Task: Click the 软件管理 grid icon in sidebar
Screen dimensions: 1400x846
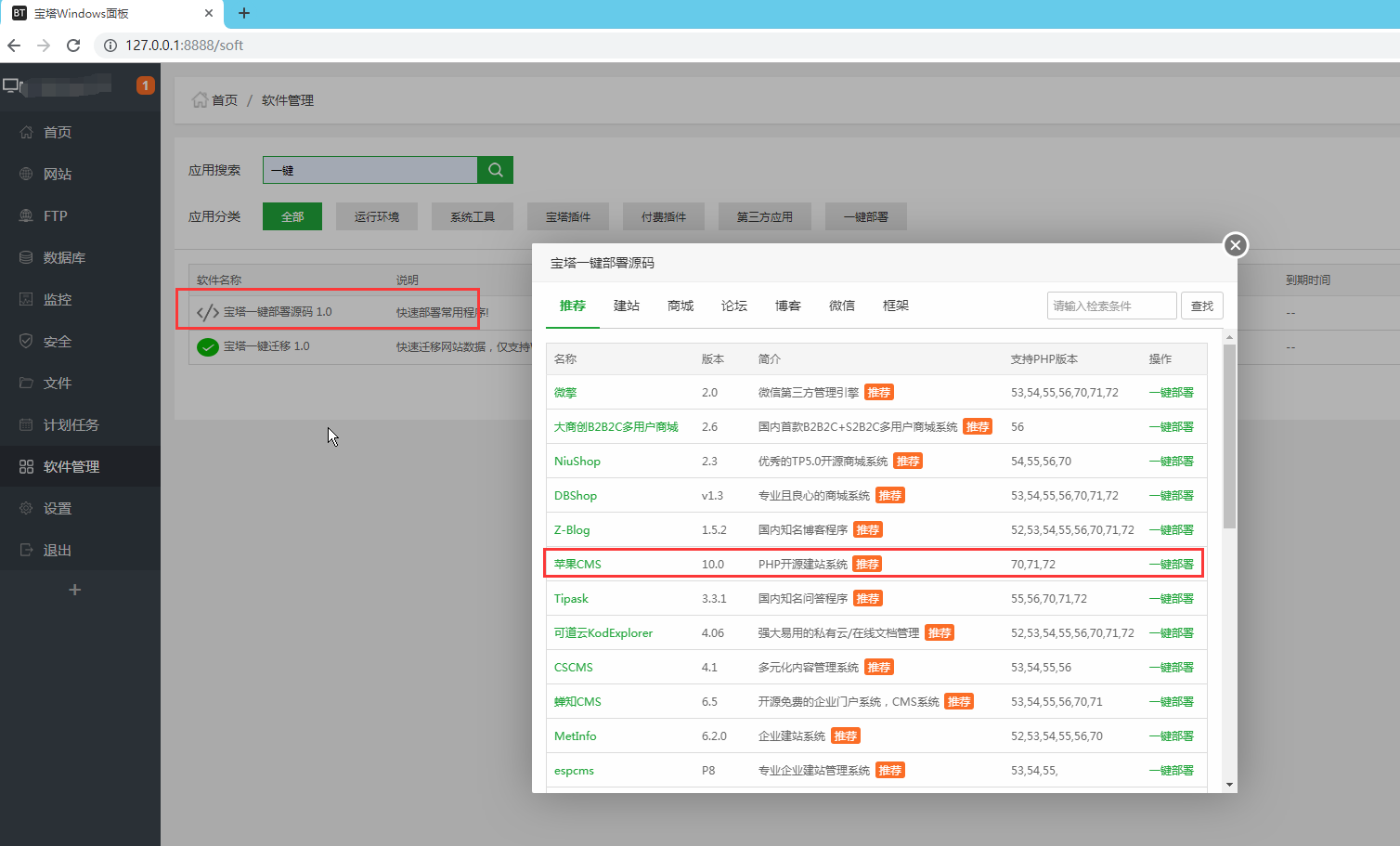Action: click(x=26, y=466)
